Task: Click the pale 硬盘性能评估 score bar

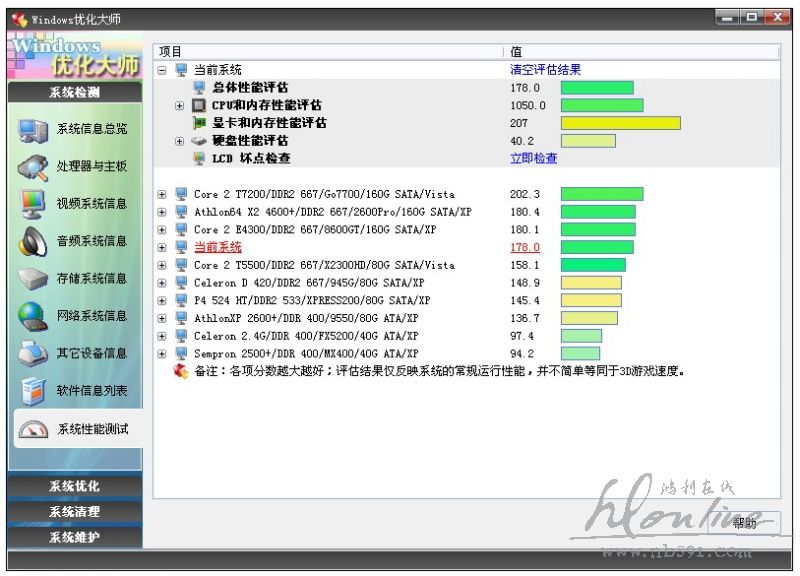Action: pos(588,141)
